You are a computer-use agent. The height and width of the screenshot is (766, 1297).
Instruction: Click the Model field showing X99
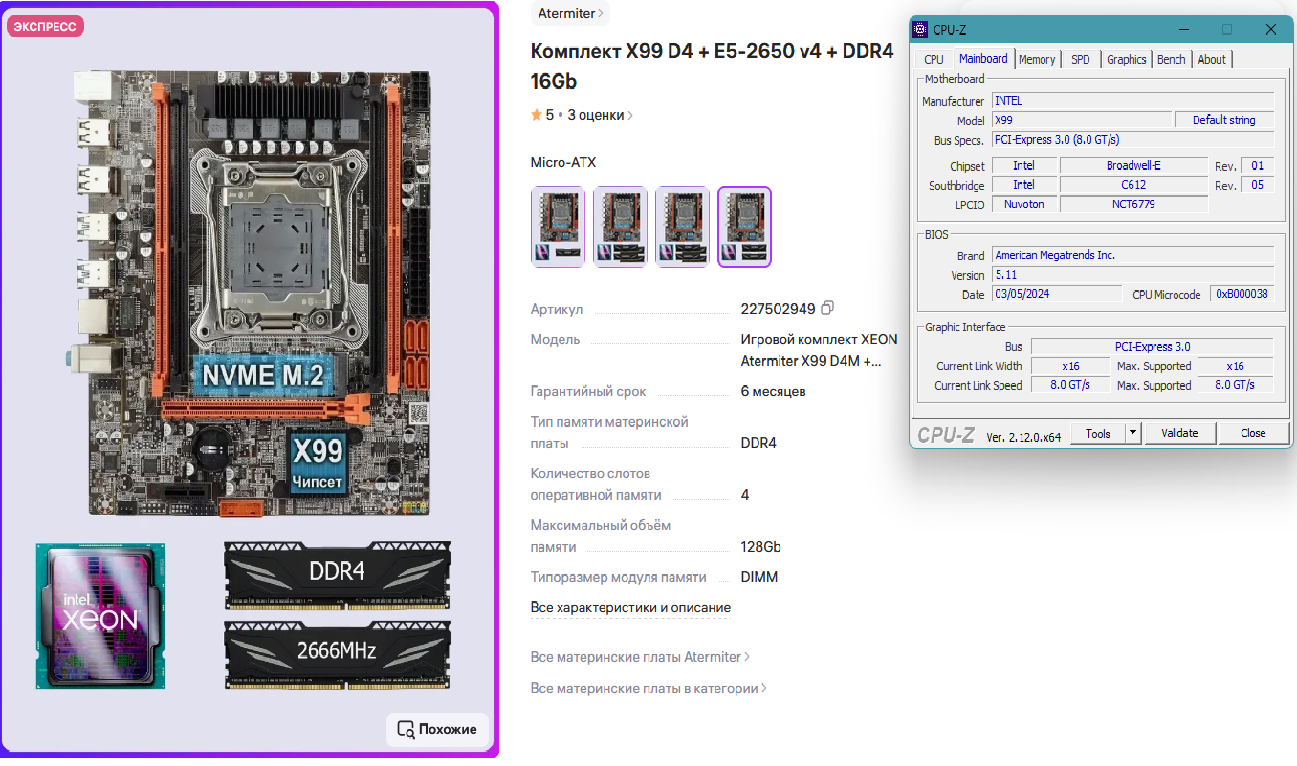click(1081, 120)
